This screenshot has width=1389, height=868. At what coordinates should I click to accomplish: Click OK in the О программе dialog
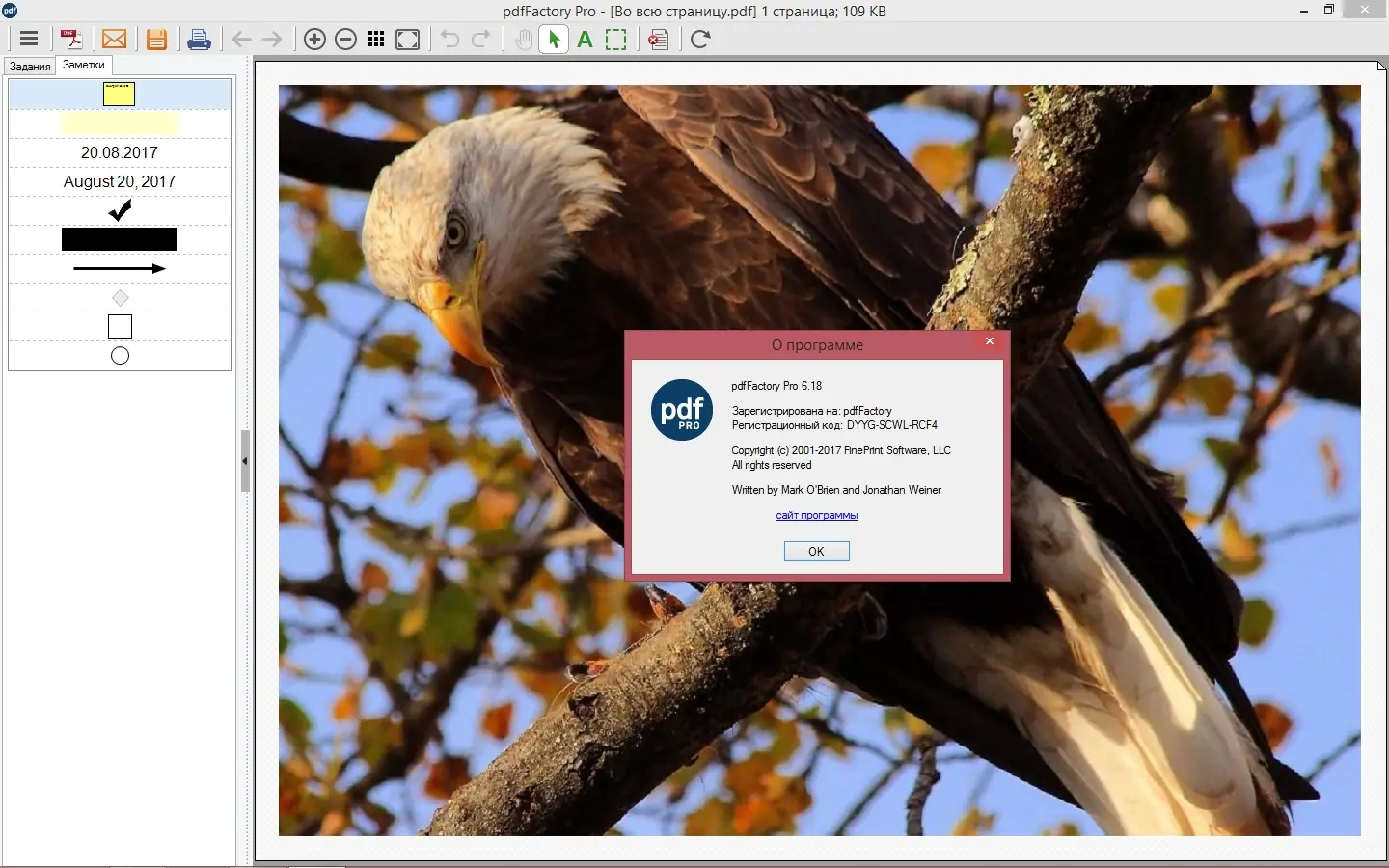(x=816, y=551)
